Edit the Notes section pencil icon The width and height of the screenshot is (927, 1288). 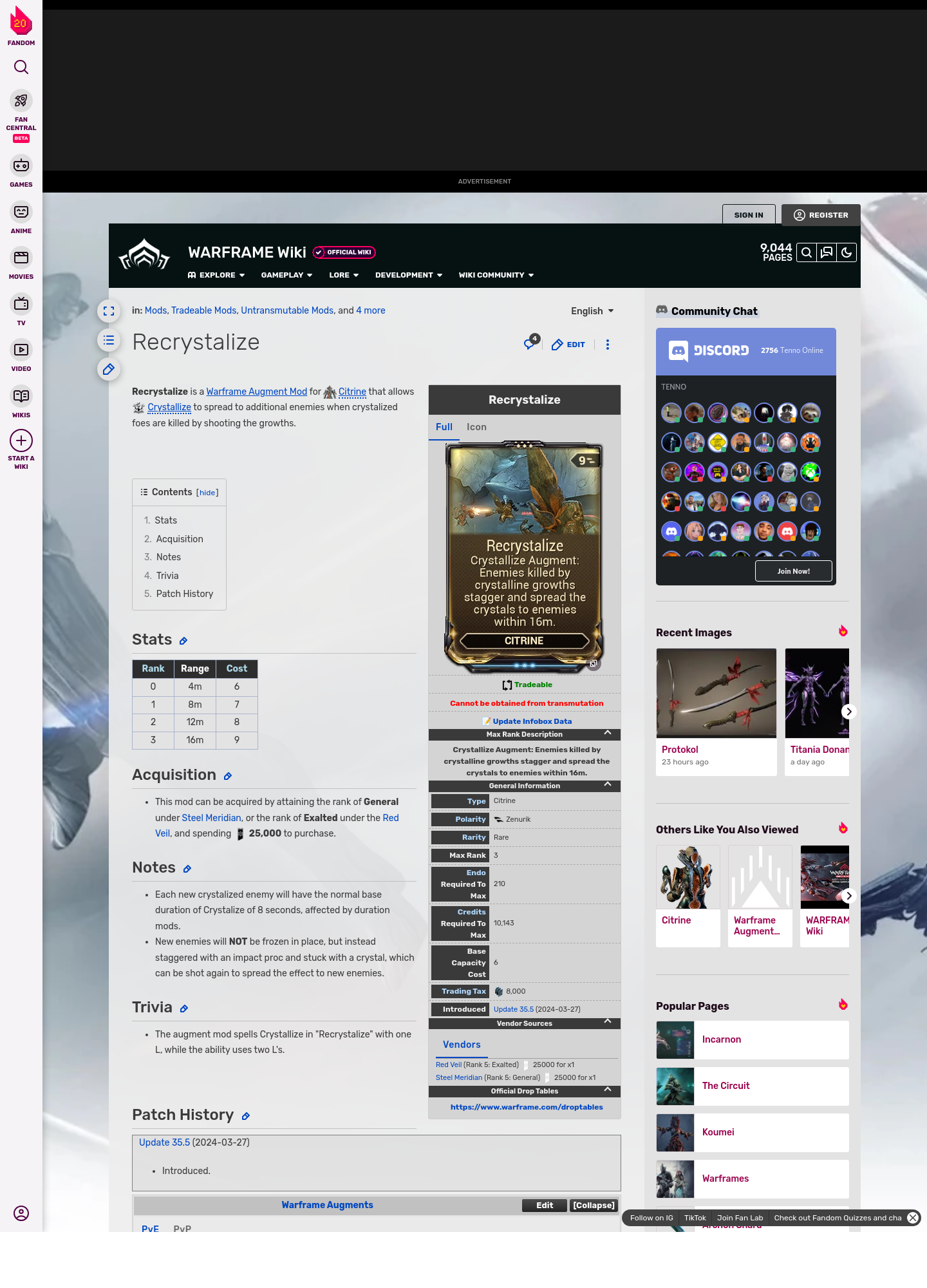[187, 869]
